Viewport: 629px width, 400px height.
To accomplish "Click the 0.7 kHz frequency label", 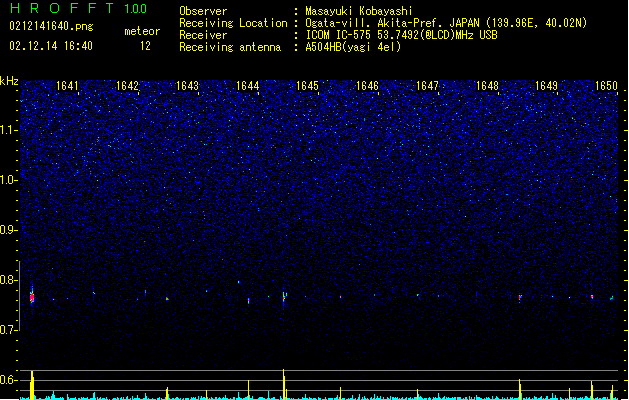I will click(9, 330).
